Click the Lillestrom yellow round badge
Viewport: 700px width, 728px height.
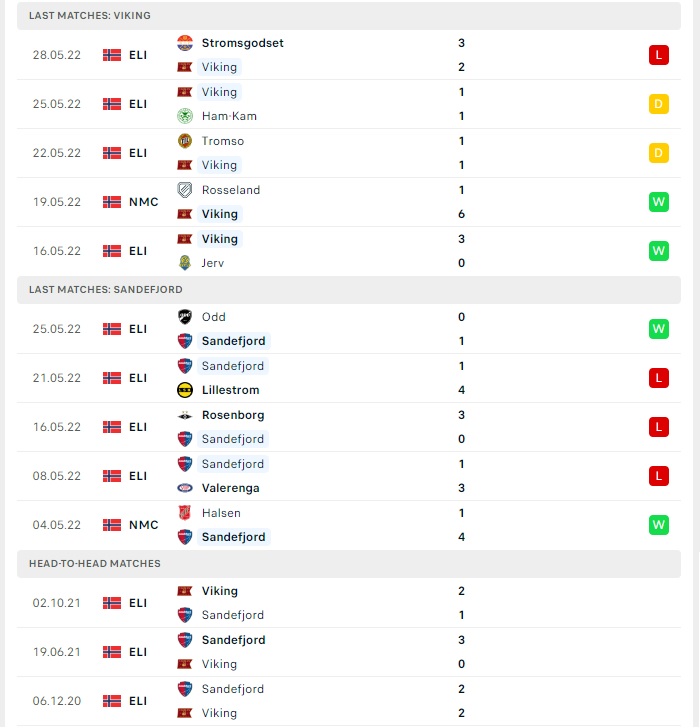185,390
